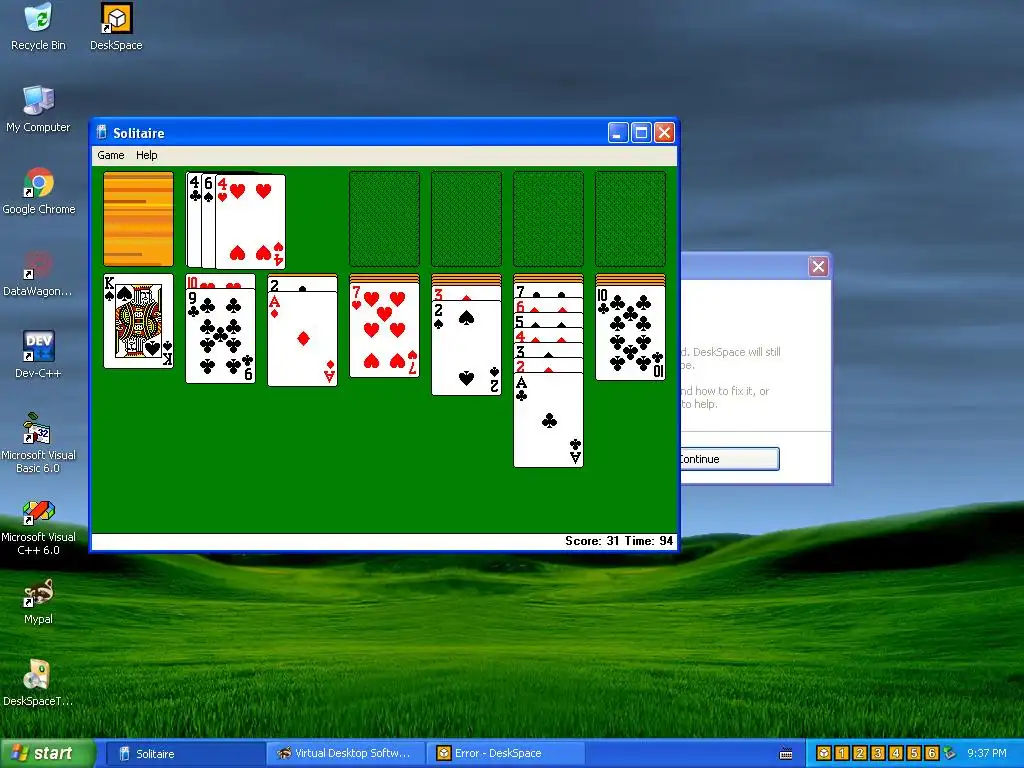
Task: Close the DeskSpace error dialog
Action: (x=818, y=266)
